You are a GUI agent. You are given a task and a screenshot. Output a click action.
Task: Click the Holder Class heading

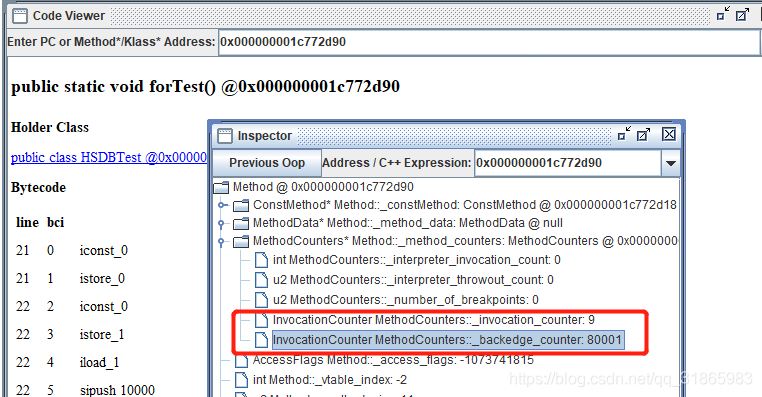coord(50,127)
